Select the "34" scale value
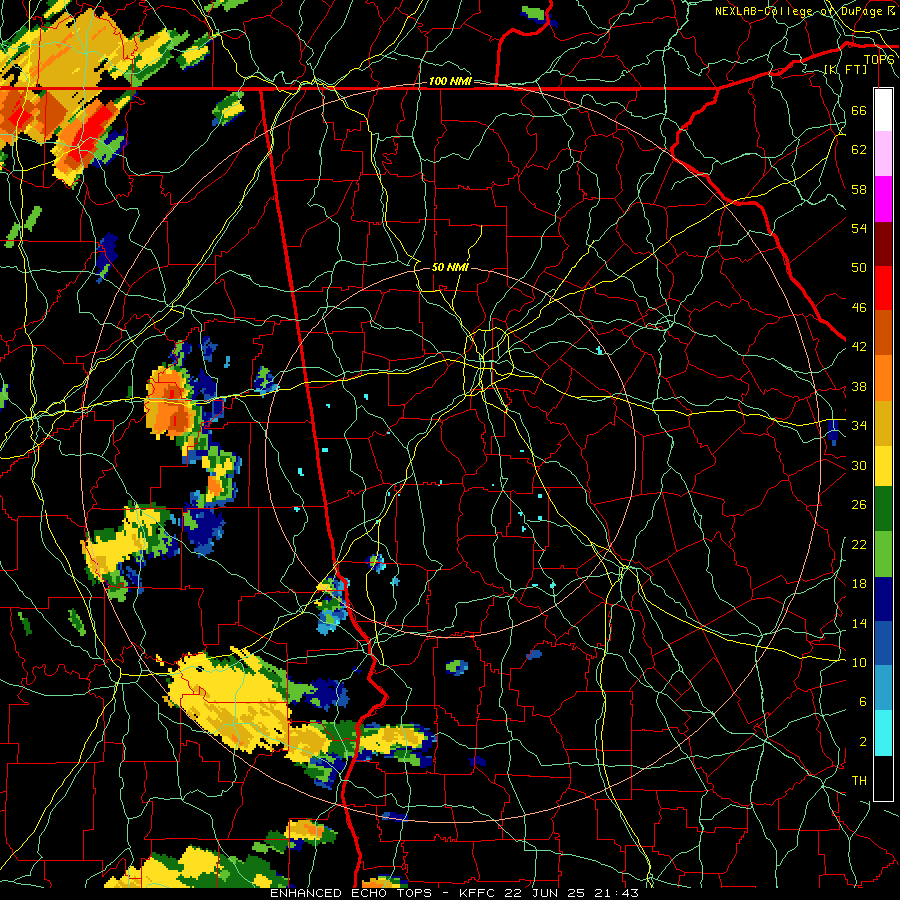Image resolution: width=900 pixels, height=900 pixels. click(859, 426)
